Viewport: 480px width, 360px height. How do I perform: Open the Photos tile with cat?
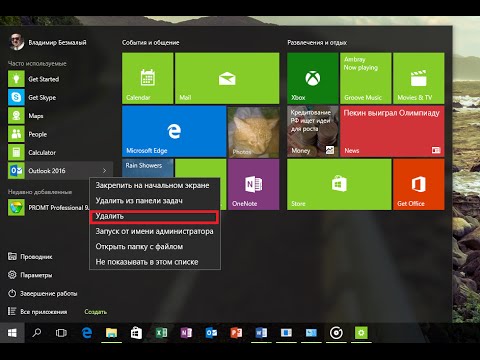coord(253,131)
